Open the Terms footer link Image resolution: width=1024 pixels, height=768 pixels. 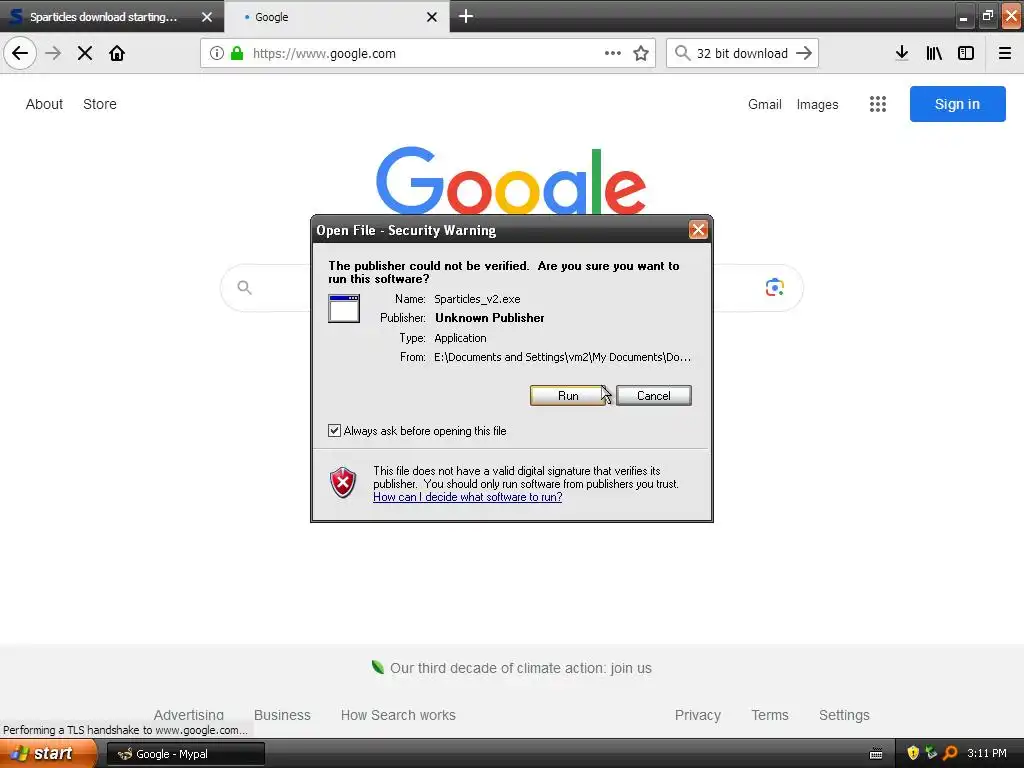[770, 715]
